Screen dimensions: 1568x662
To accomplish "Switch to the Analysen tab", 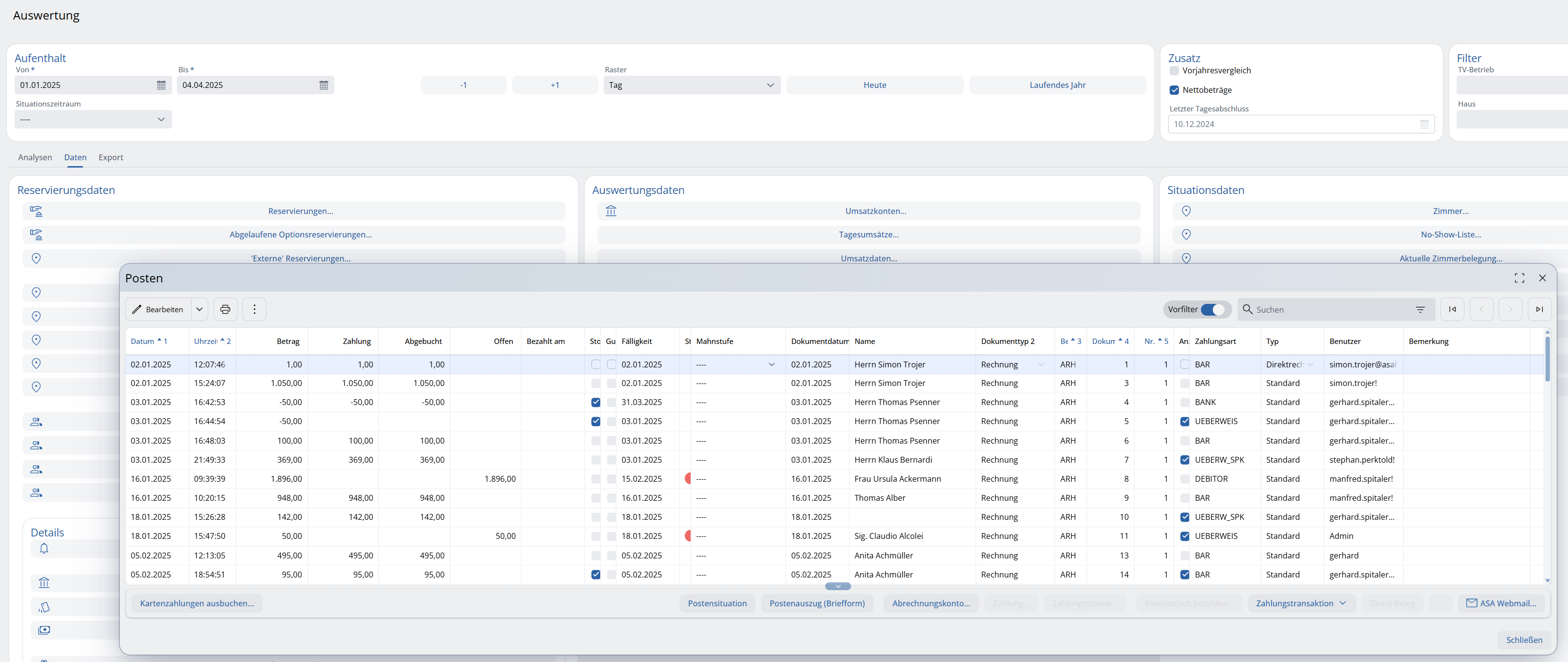I will pyautogui.click(x=35, y=157).
